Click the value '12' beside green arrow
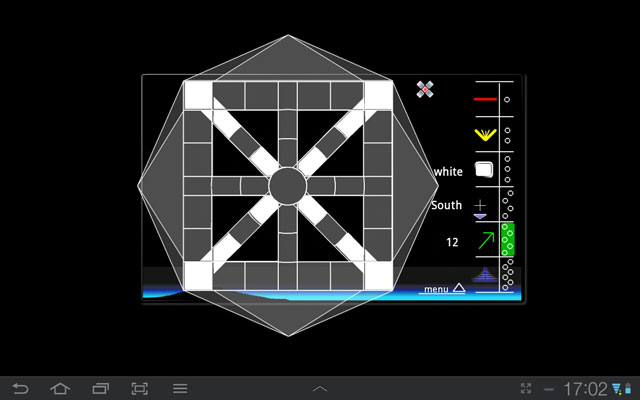 click(x=452, y=242)
